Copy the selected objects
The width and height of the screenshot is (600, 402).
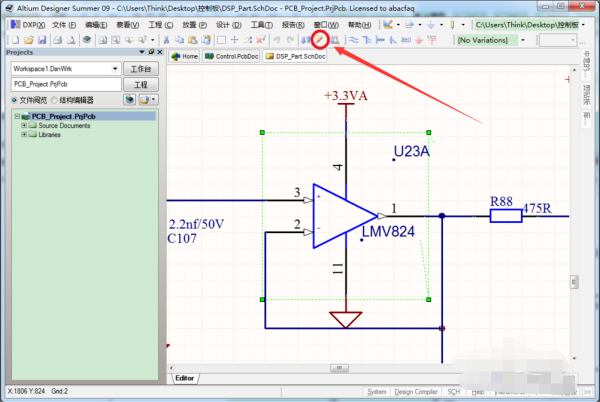[x=179, y=40]
